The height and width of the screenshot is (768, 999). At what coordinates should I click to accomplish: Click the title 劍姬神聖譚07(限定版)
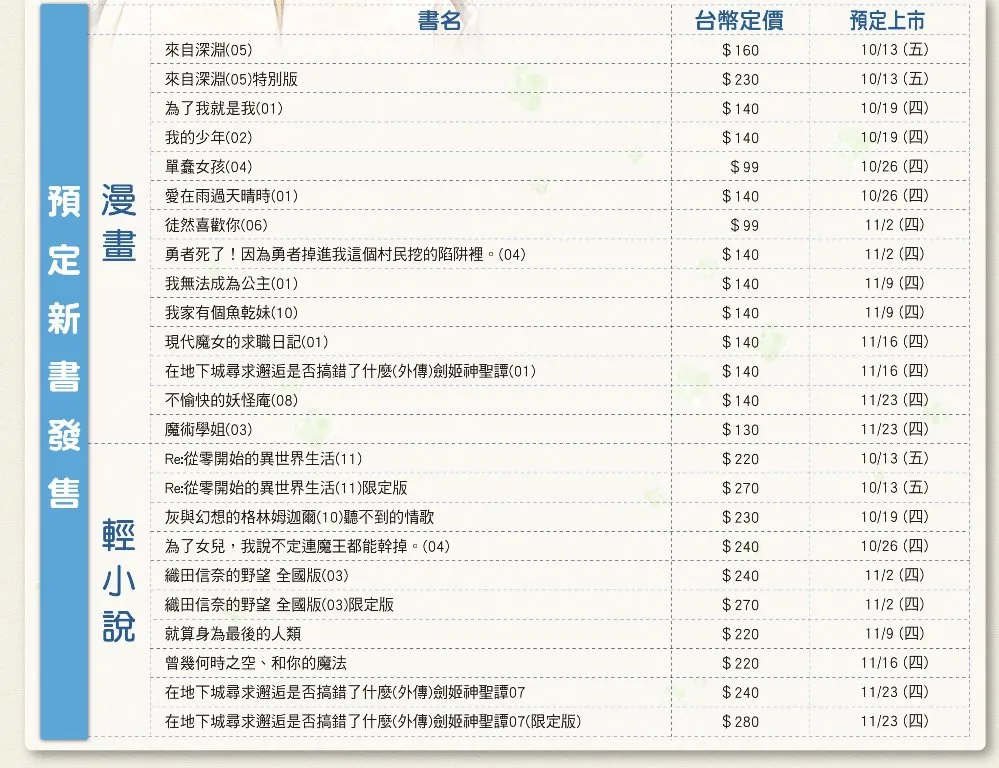[x=373, y=721]
